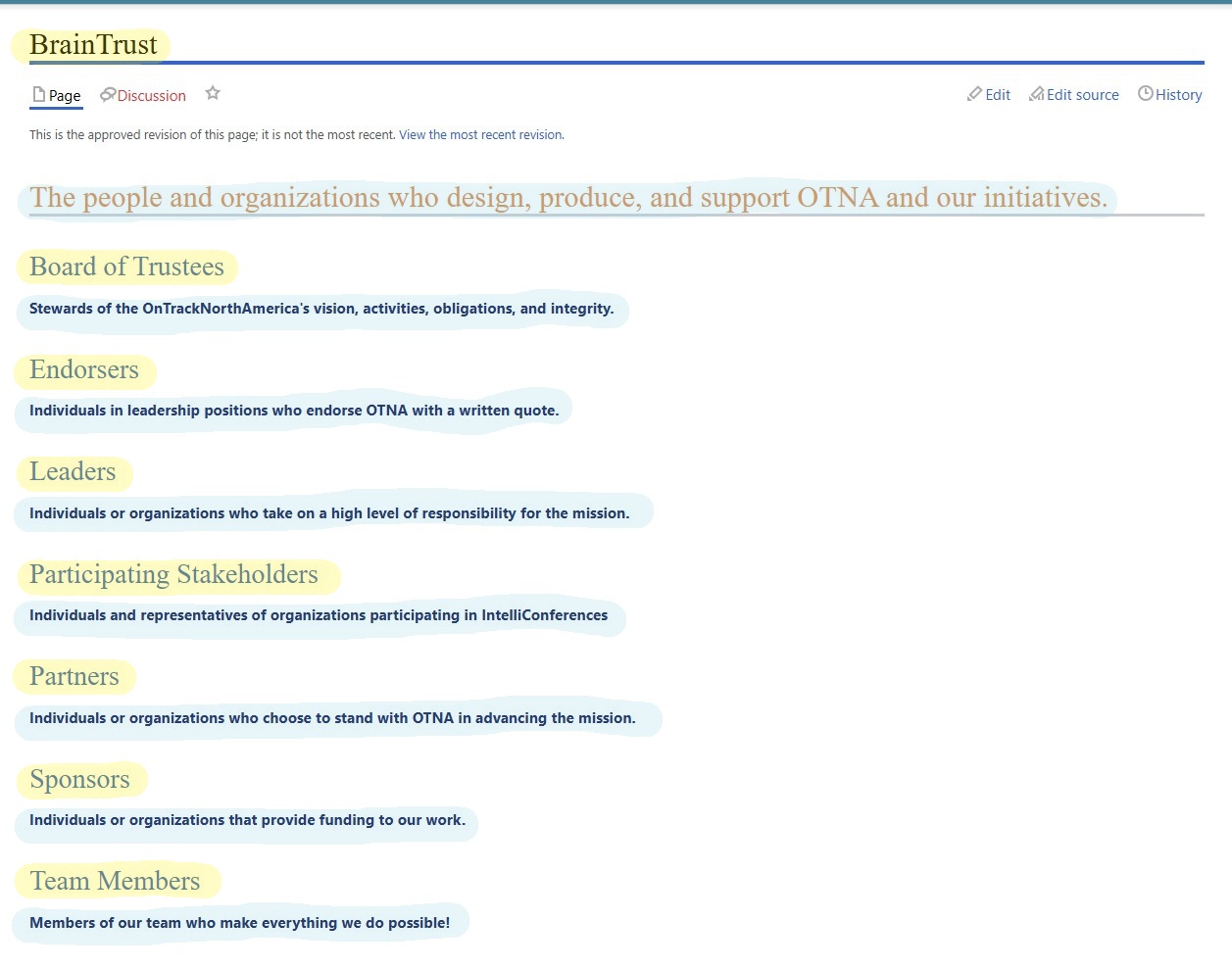Click the History text link
Image resolution: width=1232 pixels, height=970 pixels.
[1178, 95]
